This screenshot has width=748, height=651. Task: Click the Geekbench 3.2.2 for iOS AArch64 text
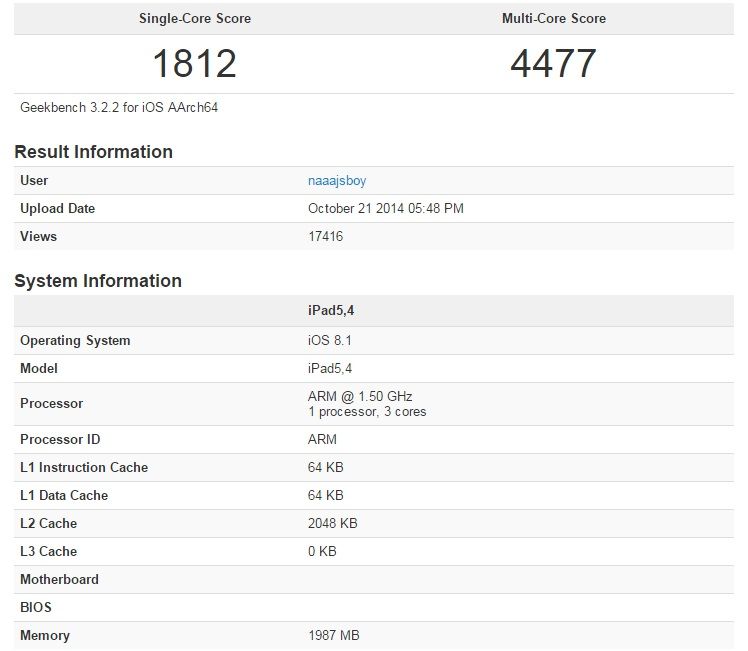click(119, 107)
